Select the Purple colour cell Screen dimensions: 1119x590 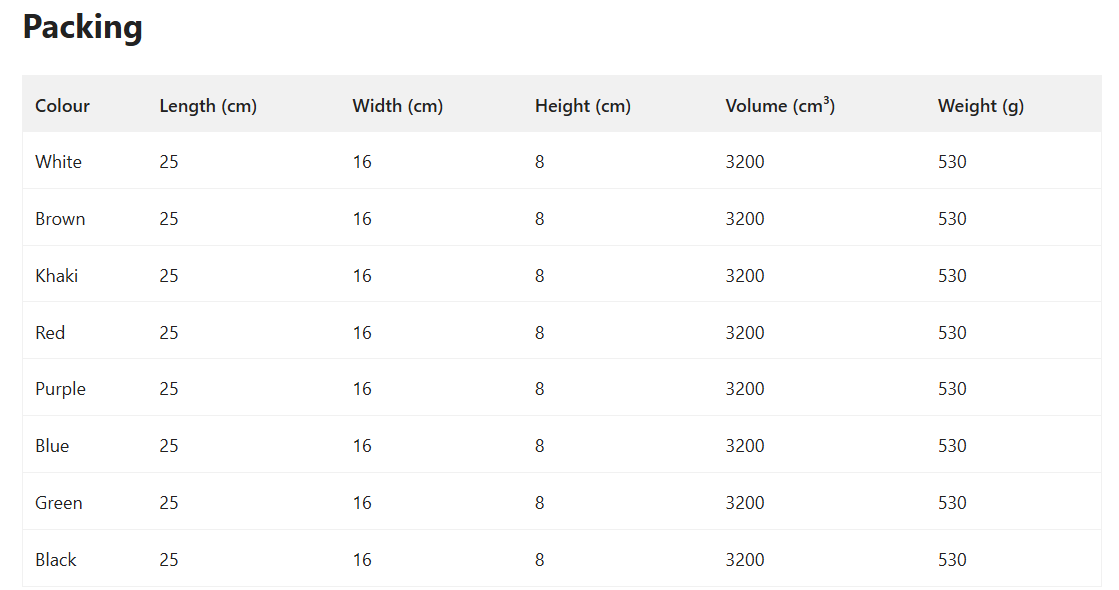60,389
